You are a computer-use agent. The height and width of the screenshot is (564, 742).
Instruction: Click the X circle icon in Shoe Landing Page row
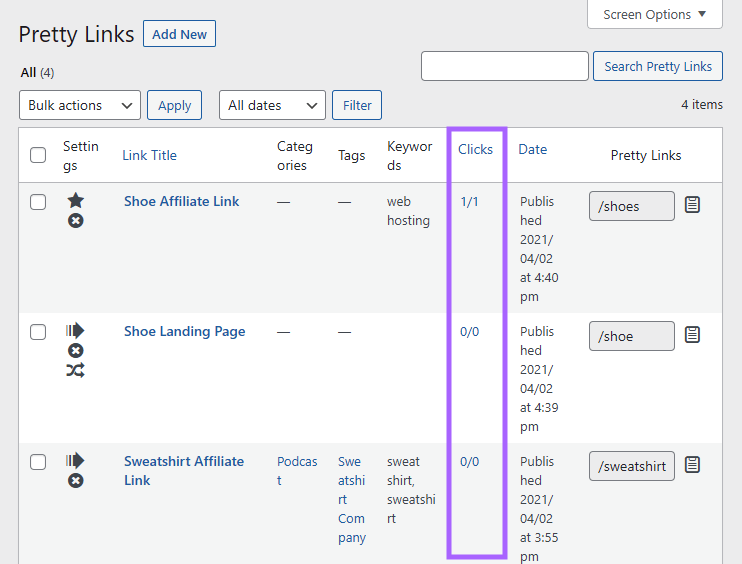(x=76, y=351)
